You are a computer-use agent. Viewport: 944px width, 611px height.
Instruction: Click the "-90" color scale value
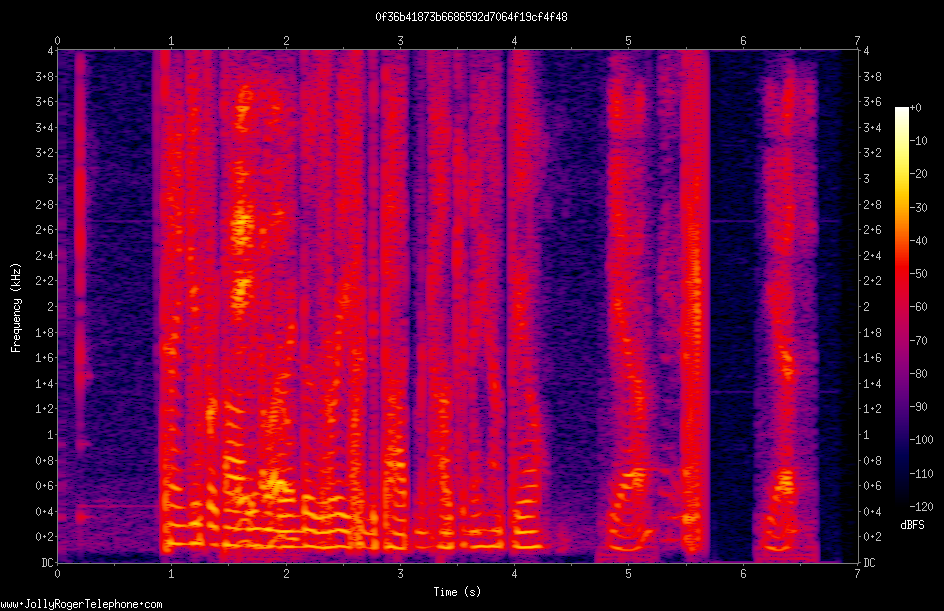pyautogui.click(x=919, y=407)
